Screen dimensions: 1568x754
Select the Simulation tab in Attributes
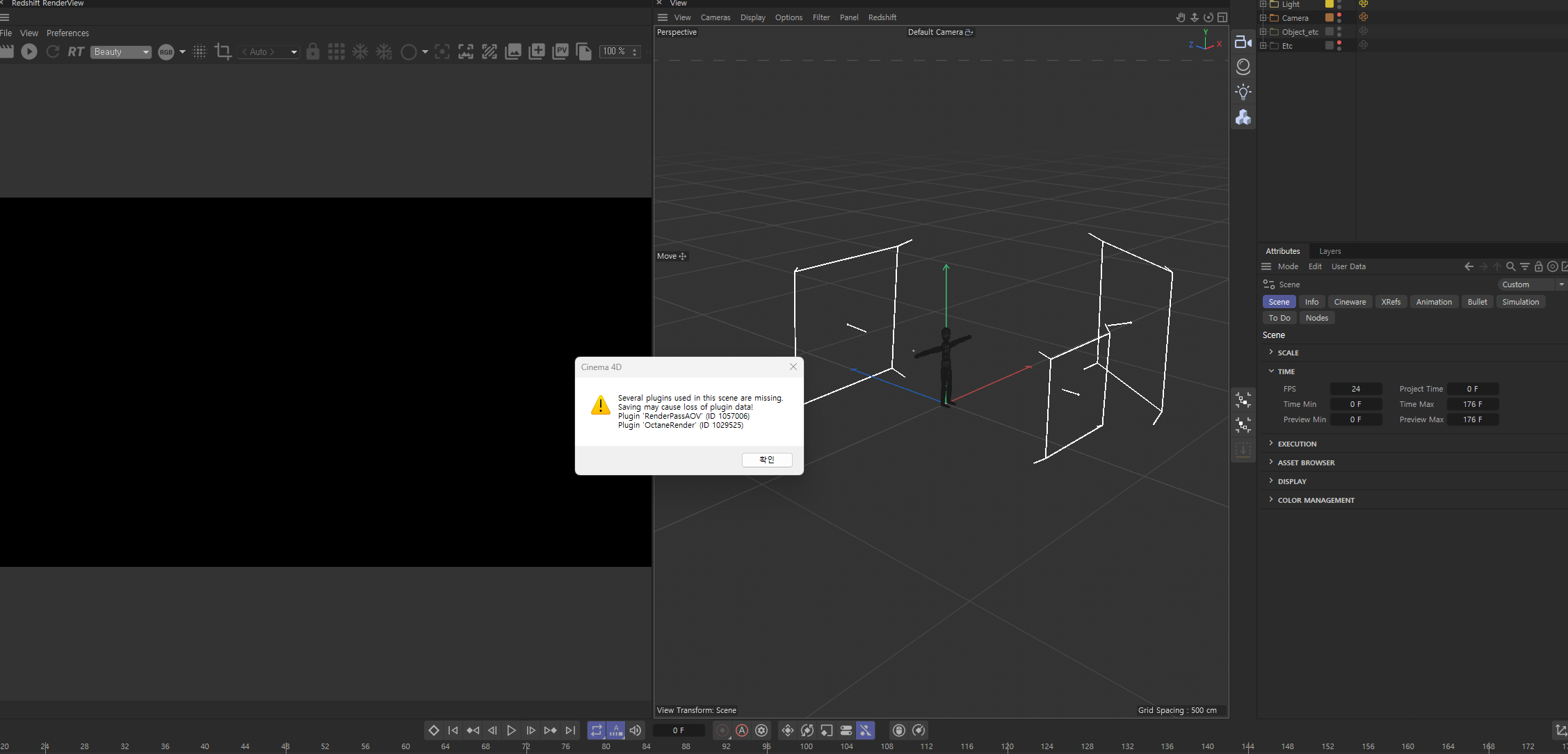pos(1520,302)
